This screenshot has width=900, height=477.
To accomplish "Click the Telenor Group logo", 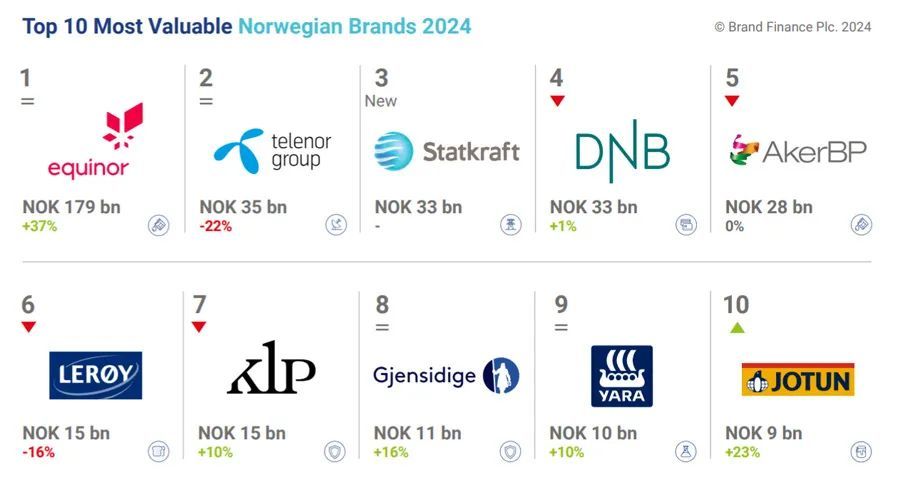I will (x=271, y=151).
